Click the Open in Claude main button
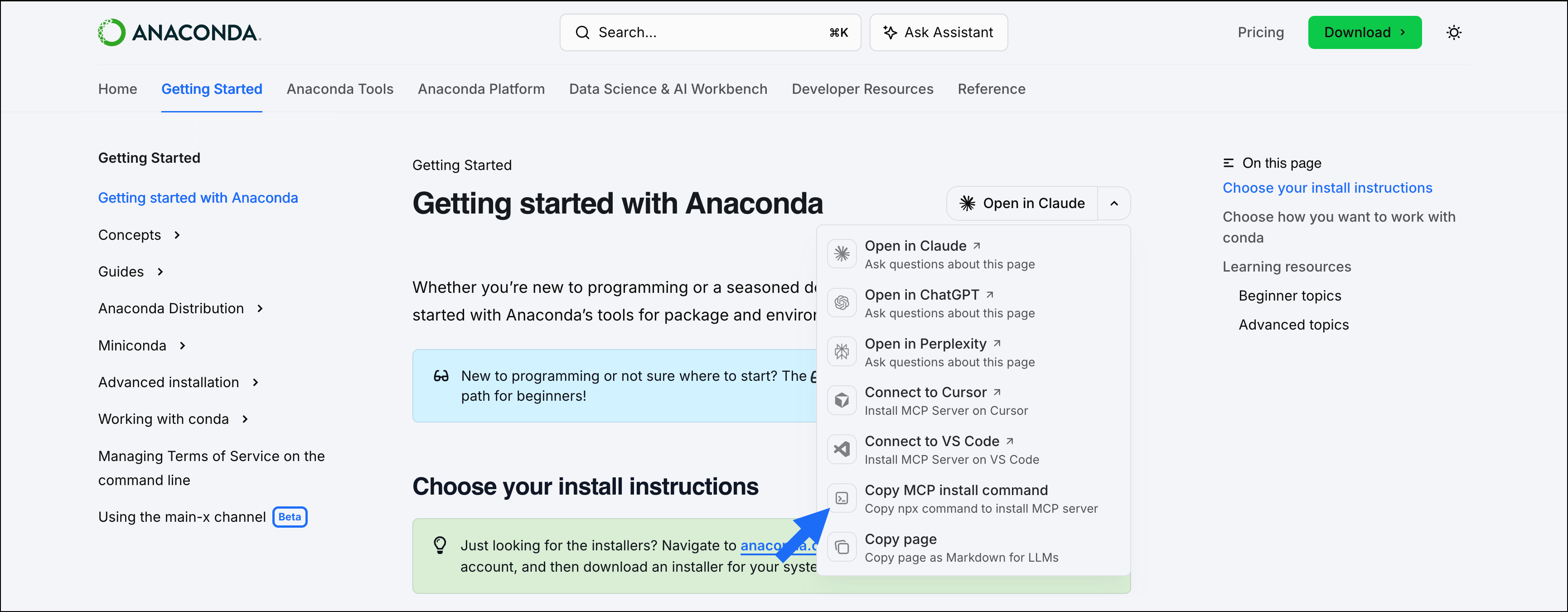Image resolution: width=1568 pixels, height=612 pixels. pos(1022,204)
